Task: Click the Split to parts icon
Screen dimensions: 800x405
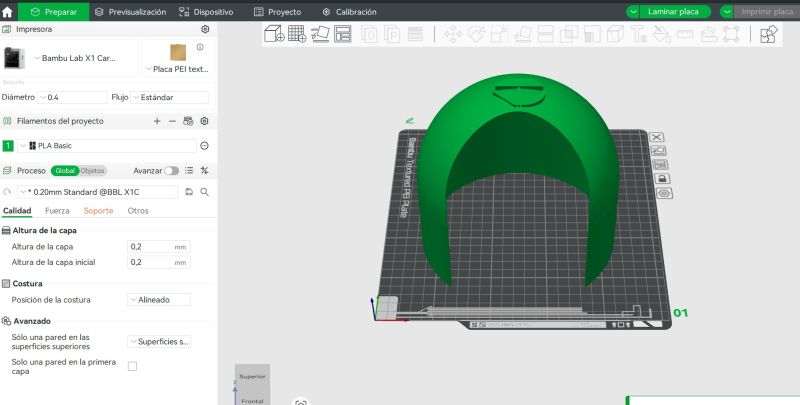Action: pos(392,34)
